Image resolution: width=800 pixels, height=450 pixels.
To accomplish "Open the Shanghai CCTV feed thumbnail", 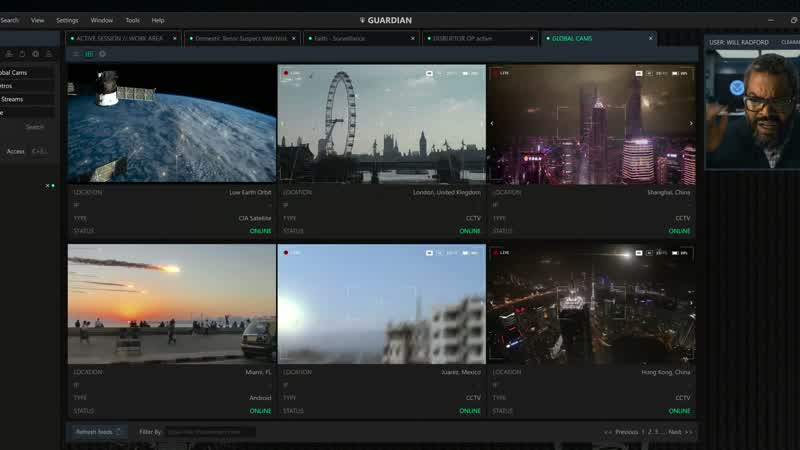I will point(591,124).
